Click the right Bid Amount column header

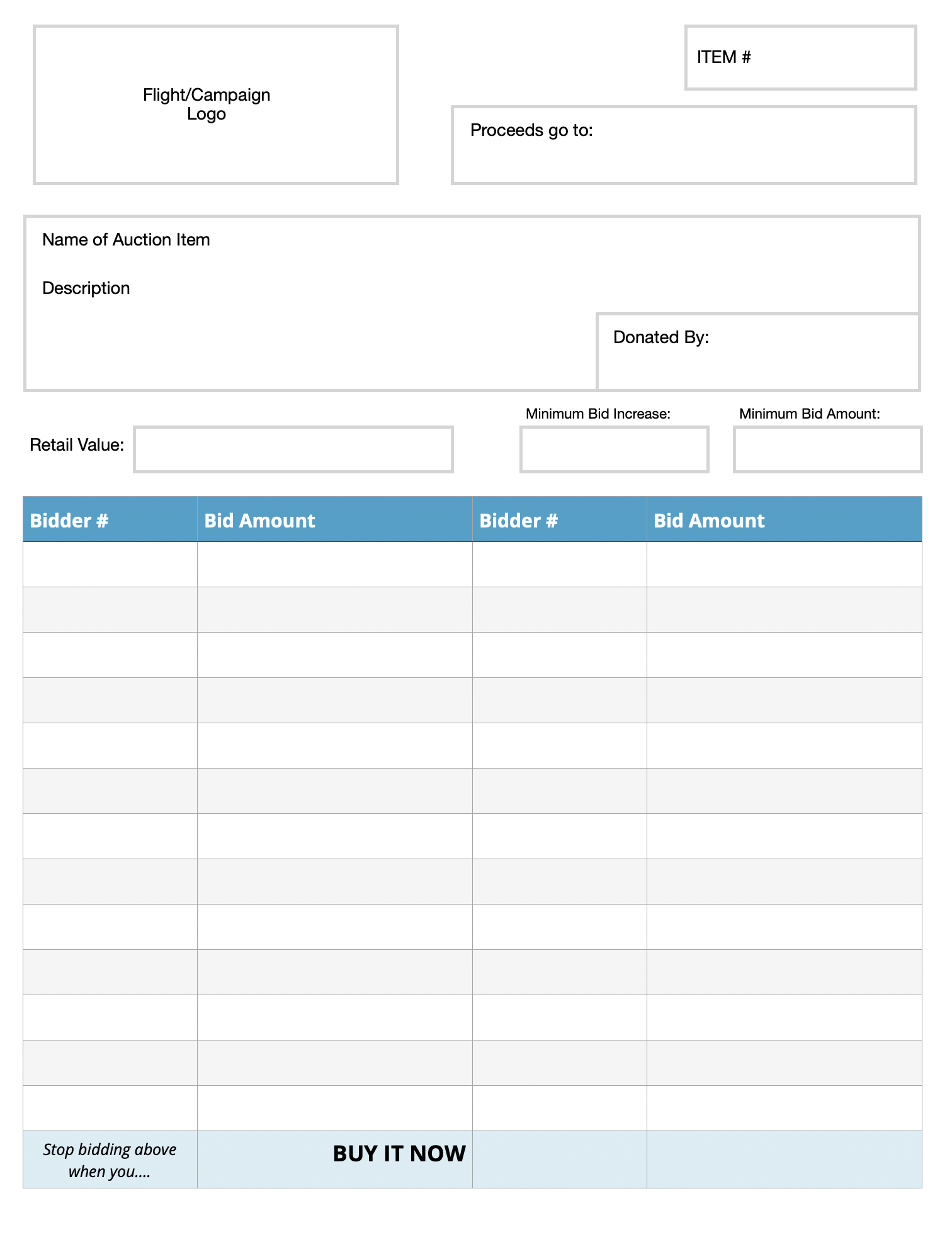[x=785, y=519]
